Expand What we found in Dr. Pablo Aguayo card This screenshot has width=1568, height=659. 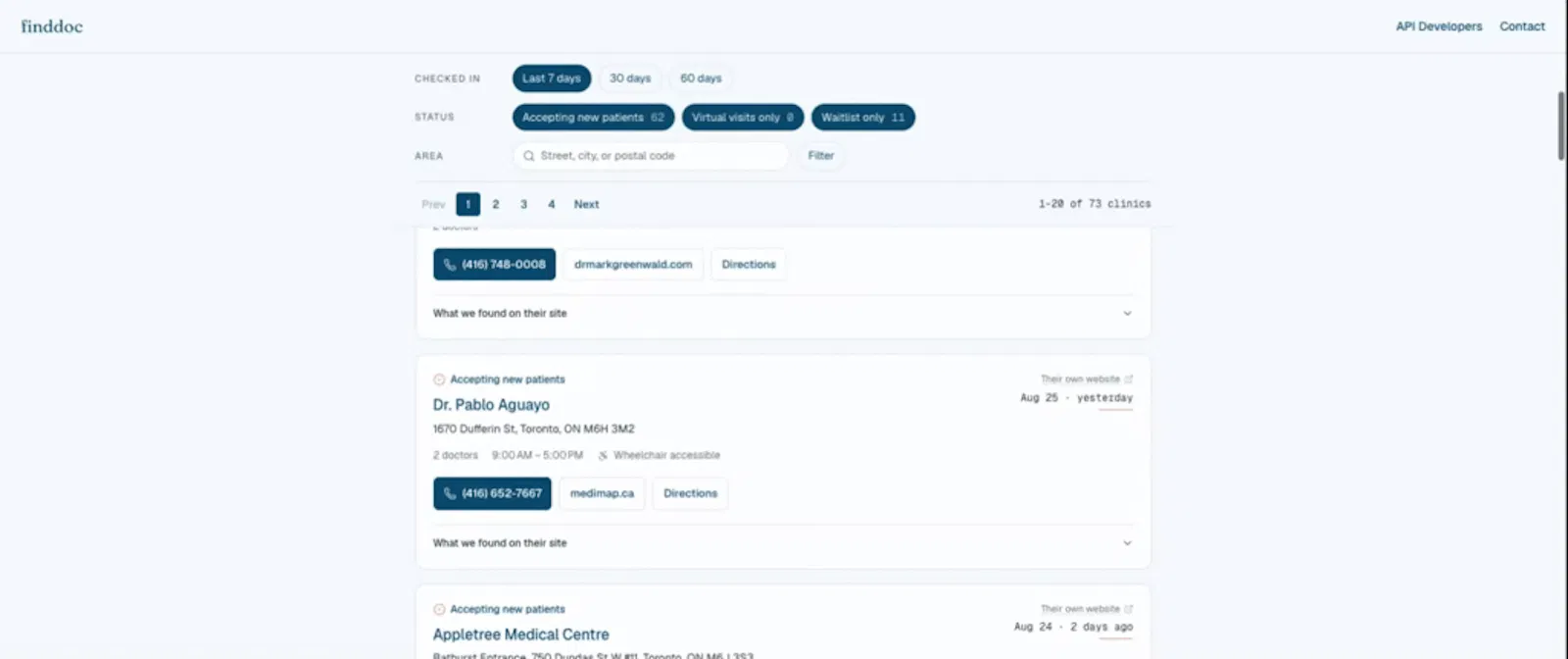[x=783, y=543]
